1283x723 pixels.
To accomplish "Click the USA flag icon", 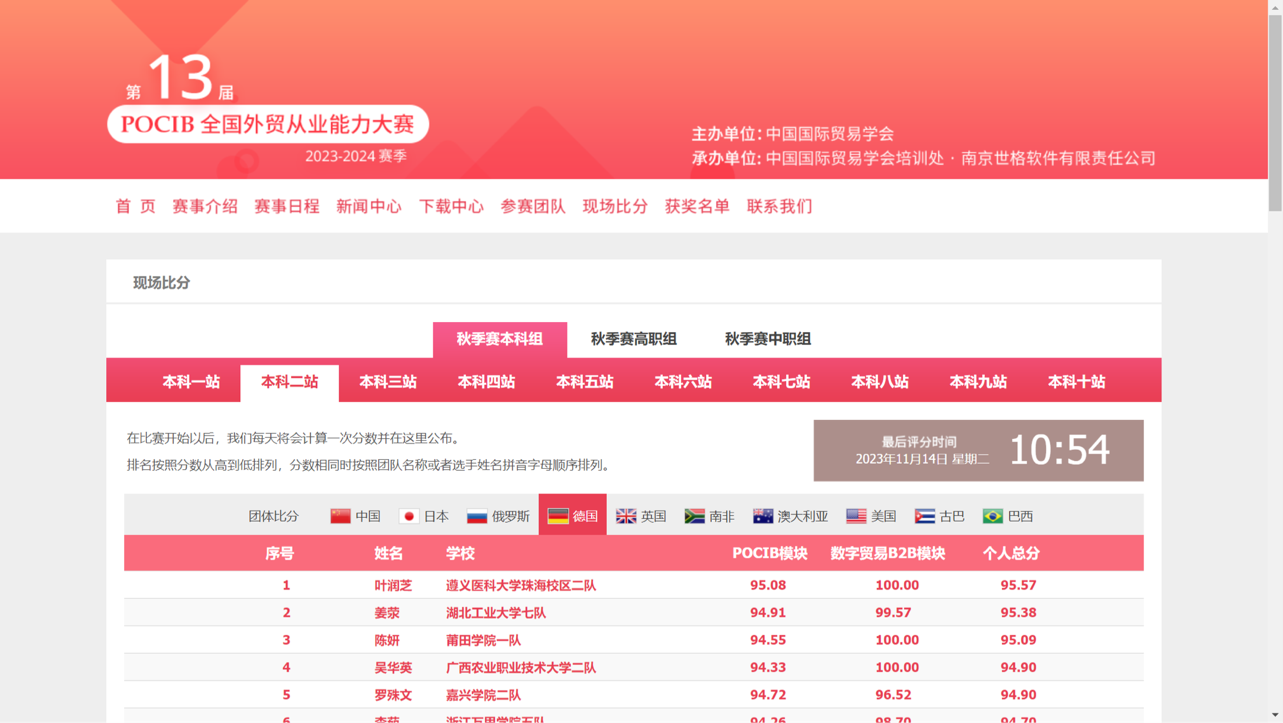I will tap(856, 516).
